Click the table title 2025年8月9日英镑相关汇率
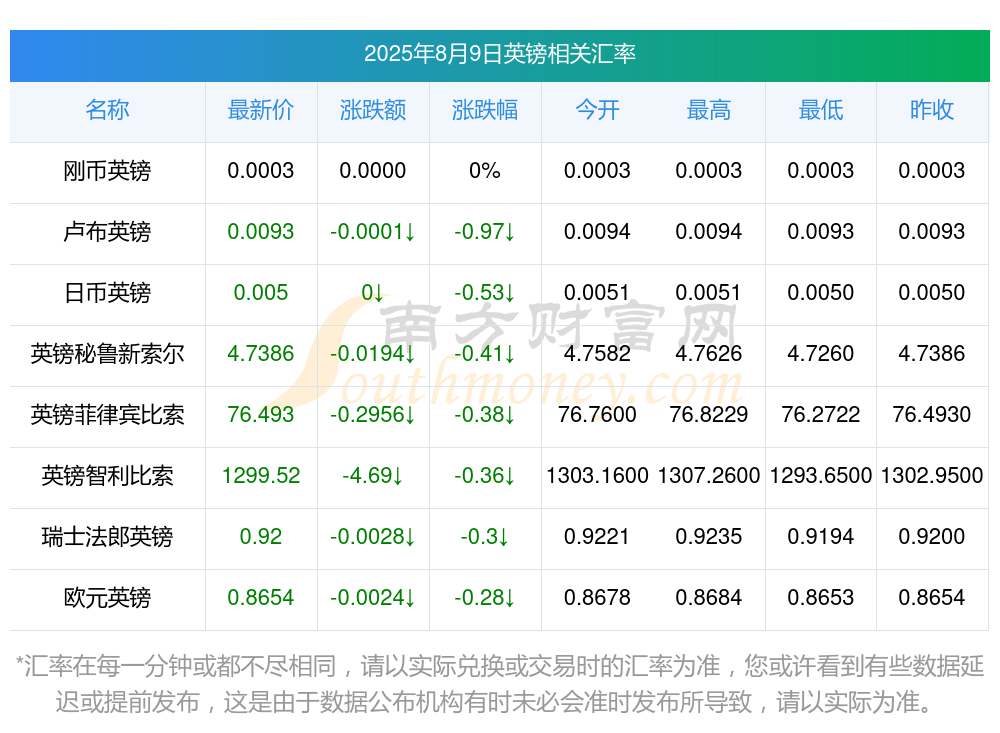Image resolution: width=1000 pixels, height=733 pixels. tap(499, 54)
